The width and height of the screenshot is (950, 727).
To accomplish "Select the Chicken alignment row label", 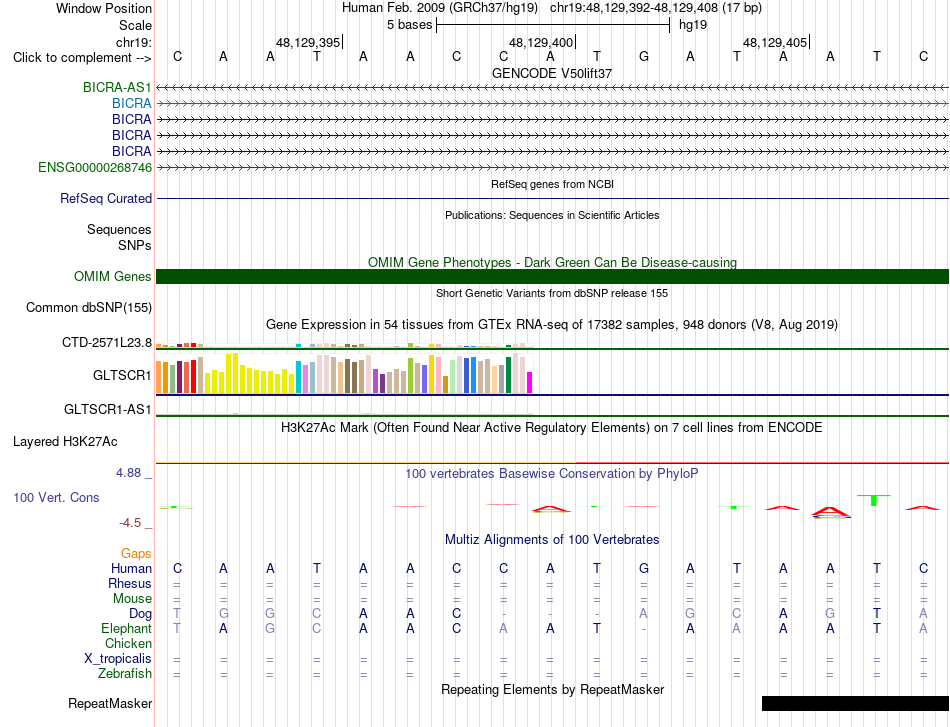I will pos(128,643).
